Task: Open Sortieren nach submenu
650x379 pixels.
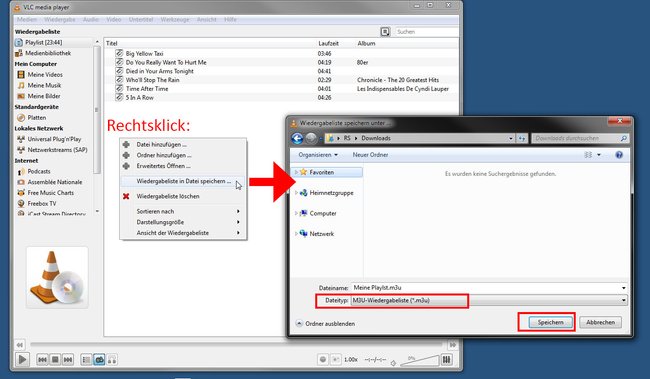Action: [x=183, y=211]
